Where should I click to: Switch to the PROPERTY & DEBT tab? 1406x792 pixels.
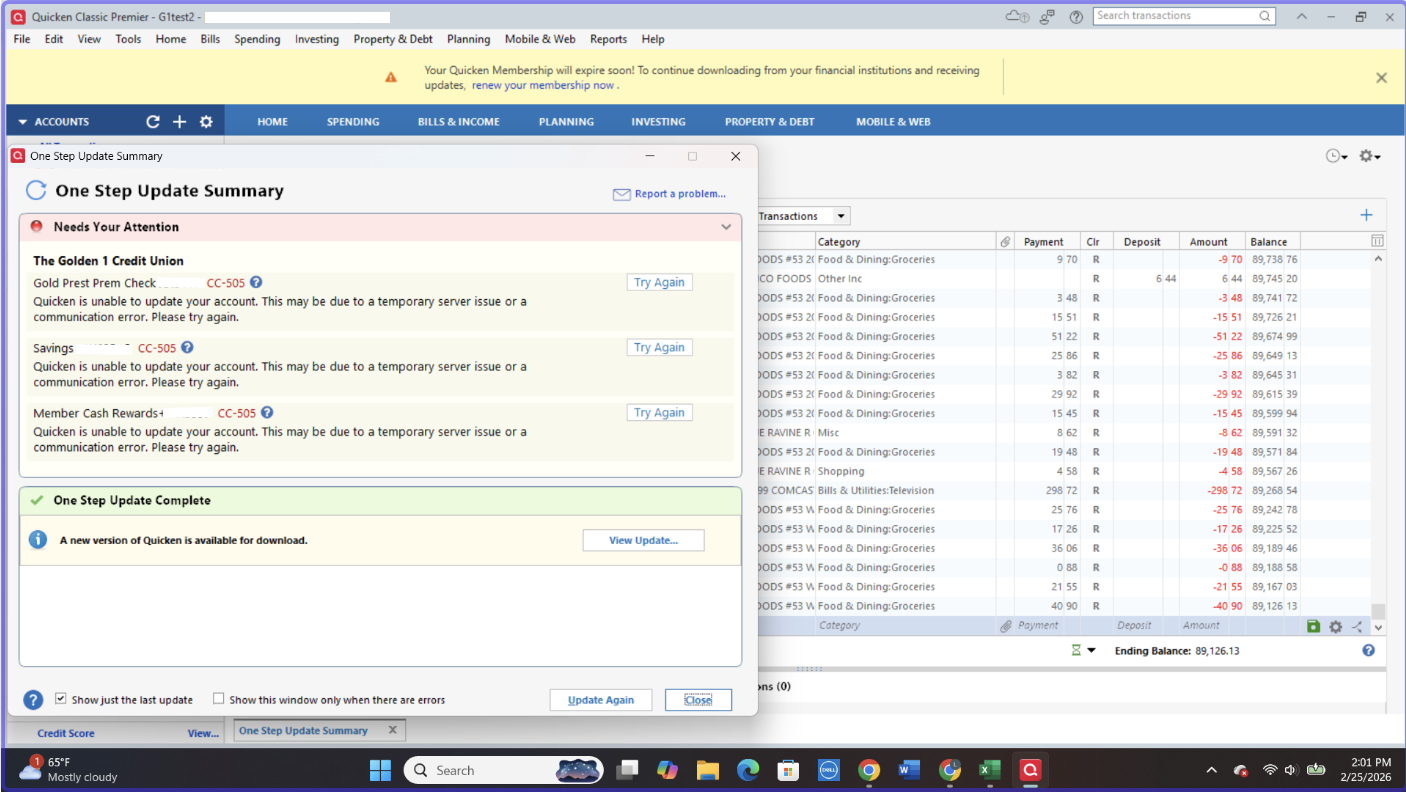click(x=770, y=122)
